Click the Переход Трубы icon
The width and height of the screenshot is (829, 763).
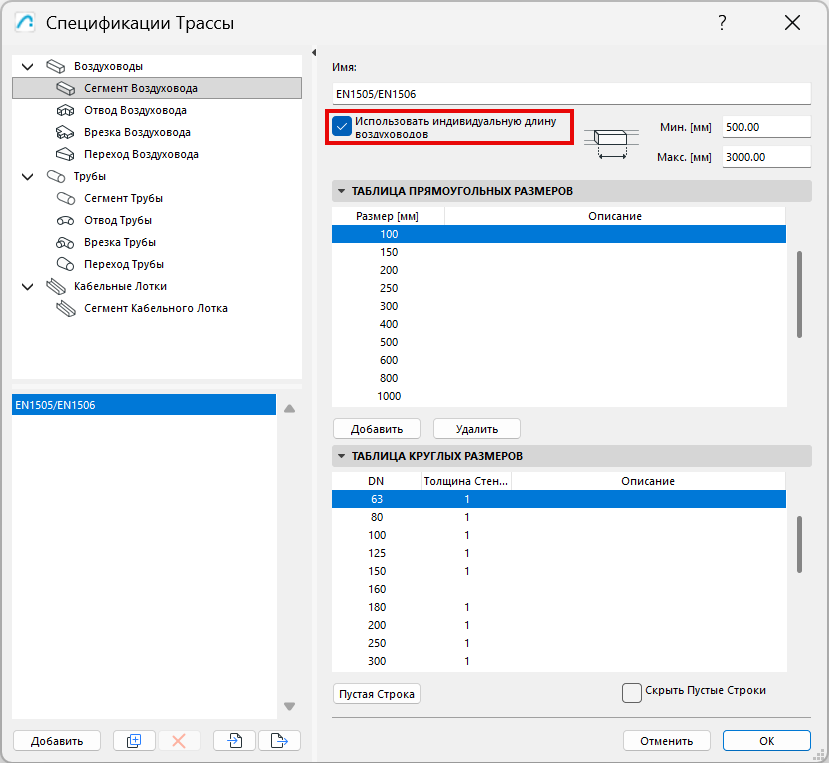[x=66, y=264]
